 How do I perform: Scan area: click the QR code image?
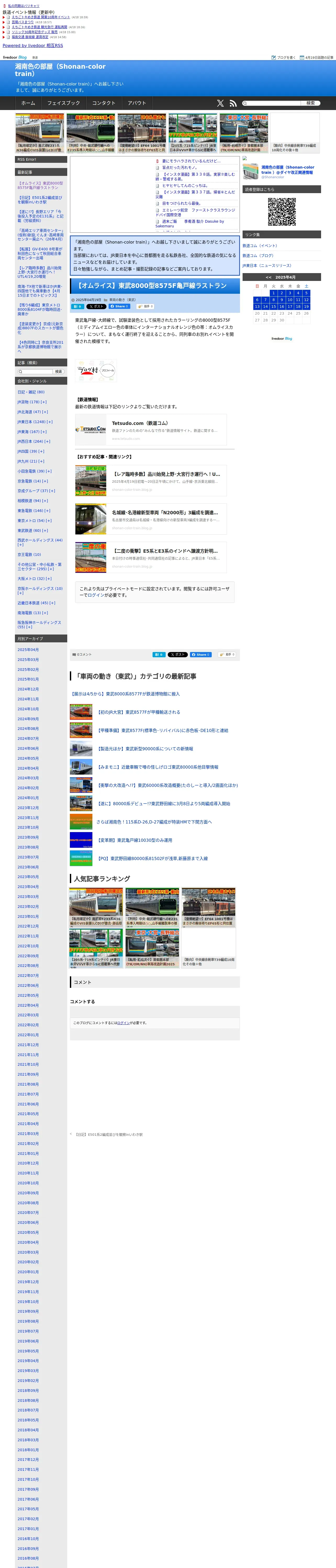point(282,212)
